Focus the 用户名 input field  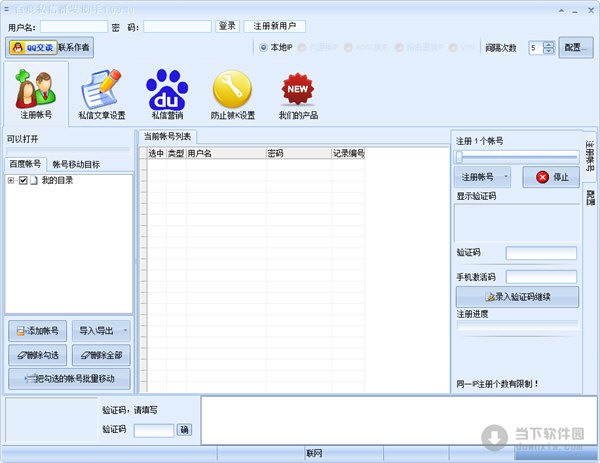74,27
